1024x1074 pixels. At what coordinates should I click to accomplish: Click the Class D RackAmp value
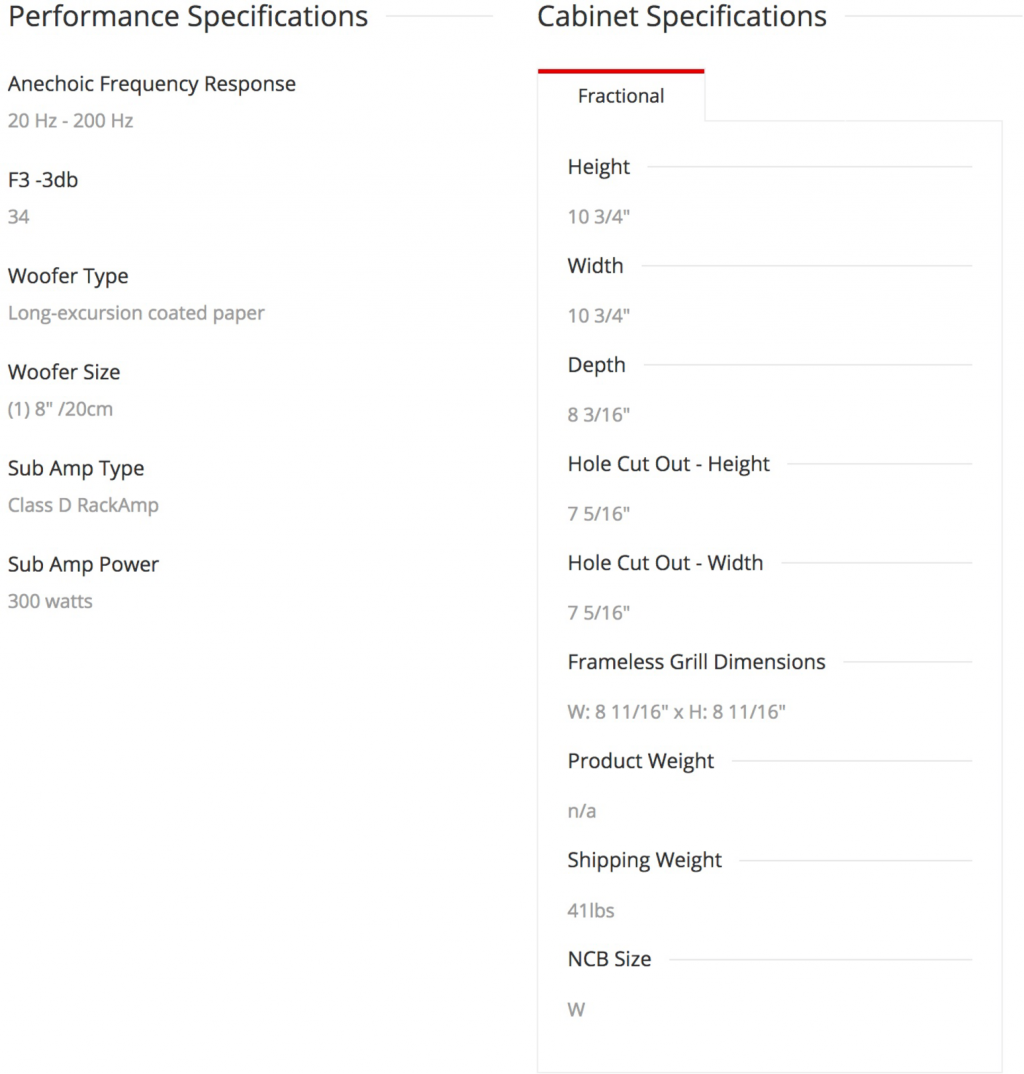[83, 505]
